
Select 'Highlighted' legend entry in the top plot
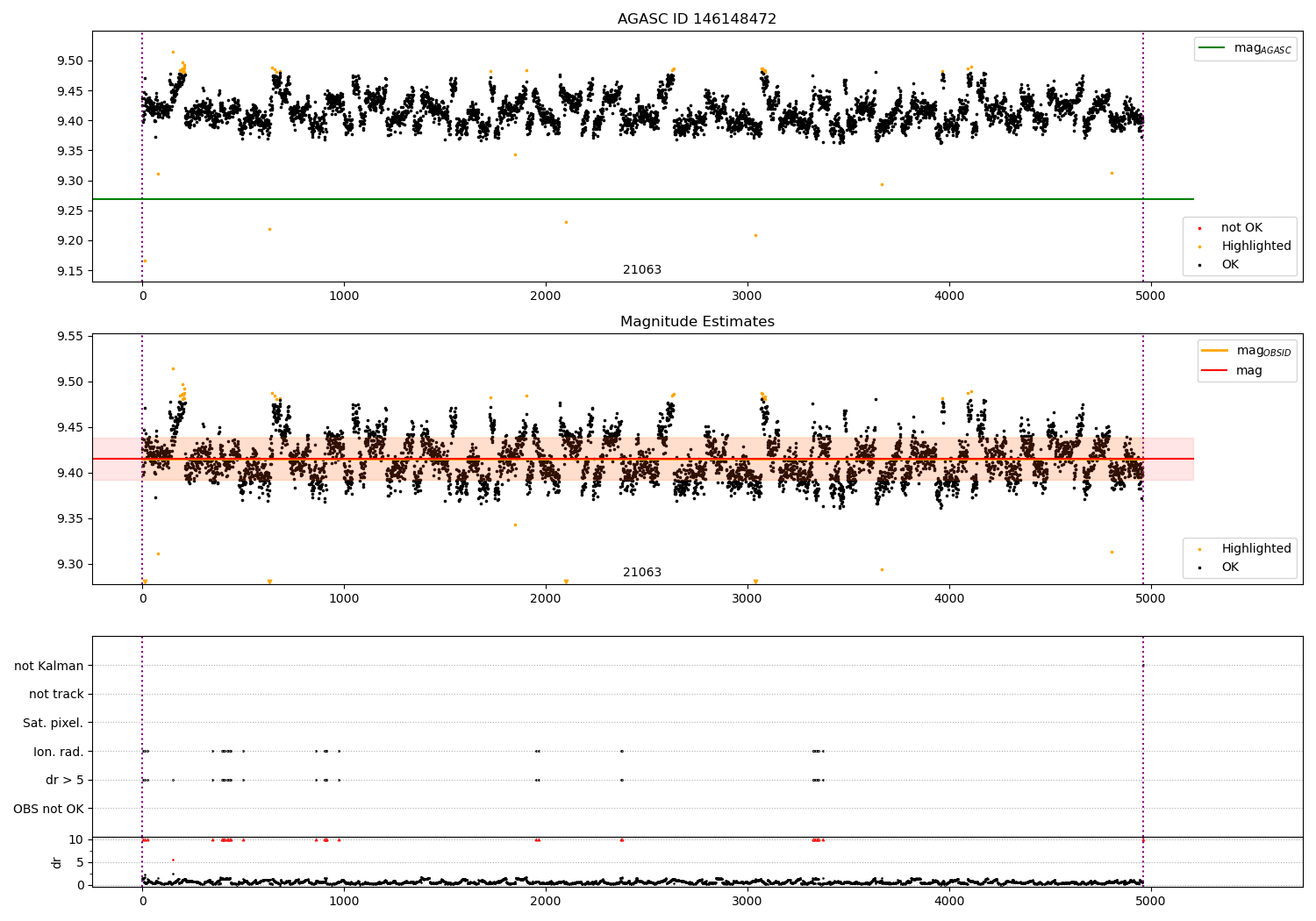[1256, 246]
